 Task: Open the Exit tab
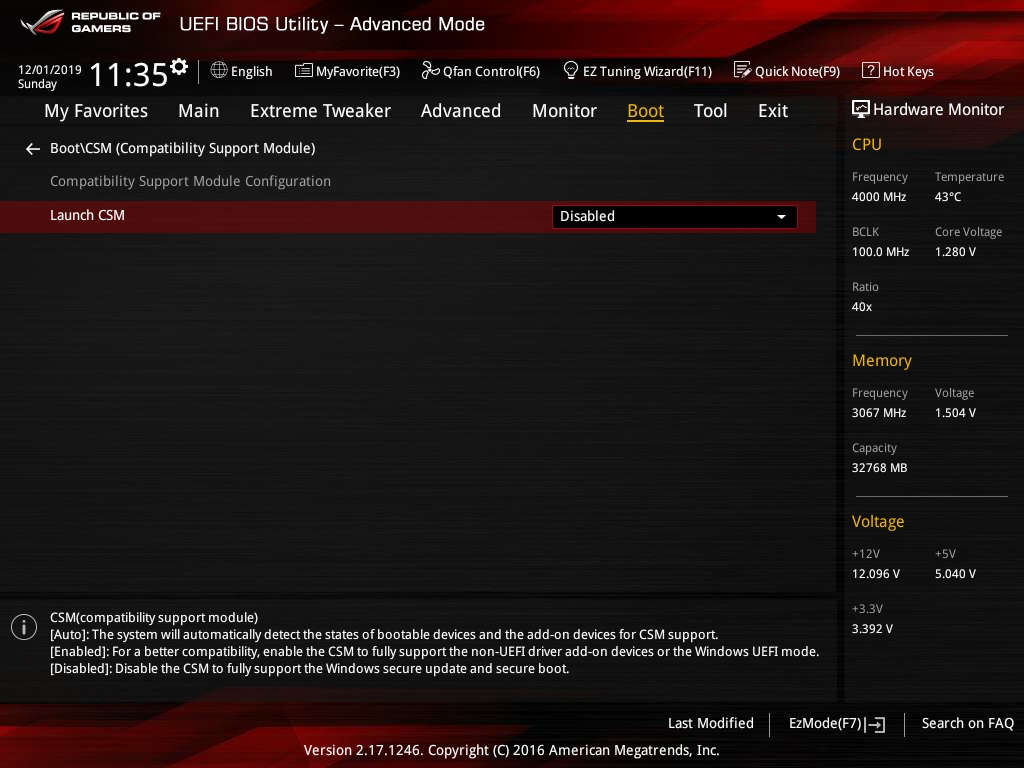(x=773, y=111)
